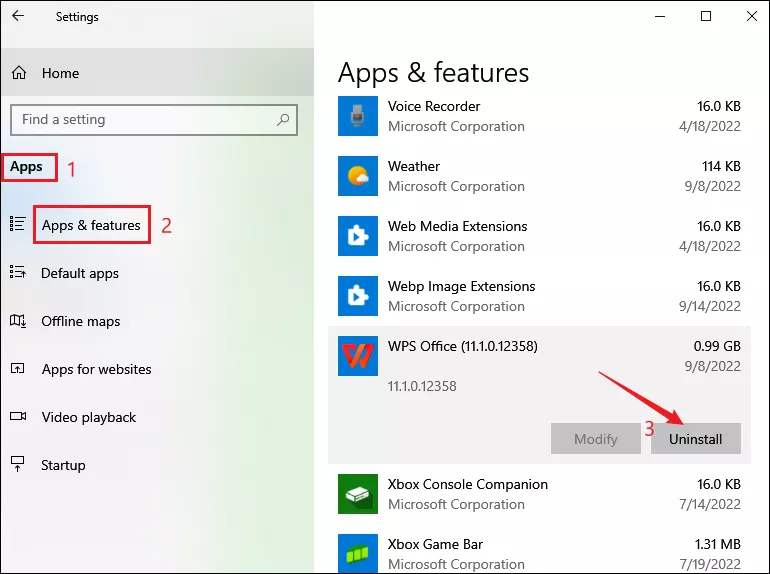This screenshot has height=574, width=770.
Task: Click the 1.31 MB size value
Action: point(717,544)
